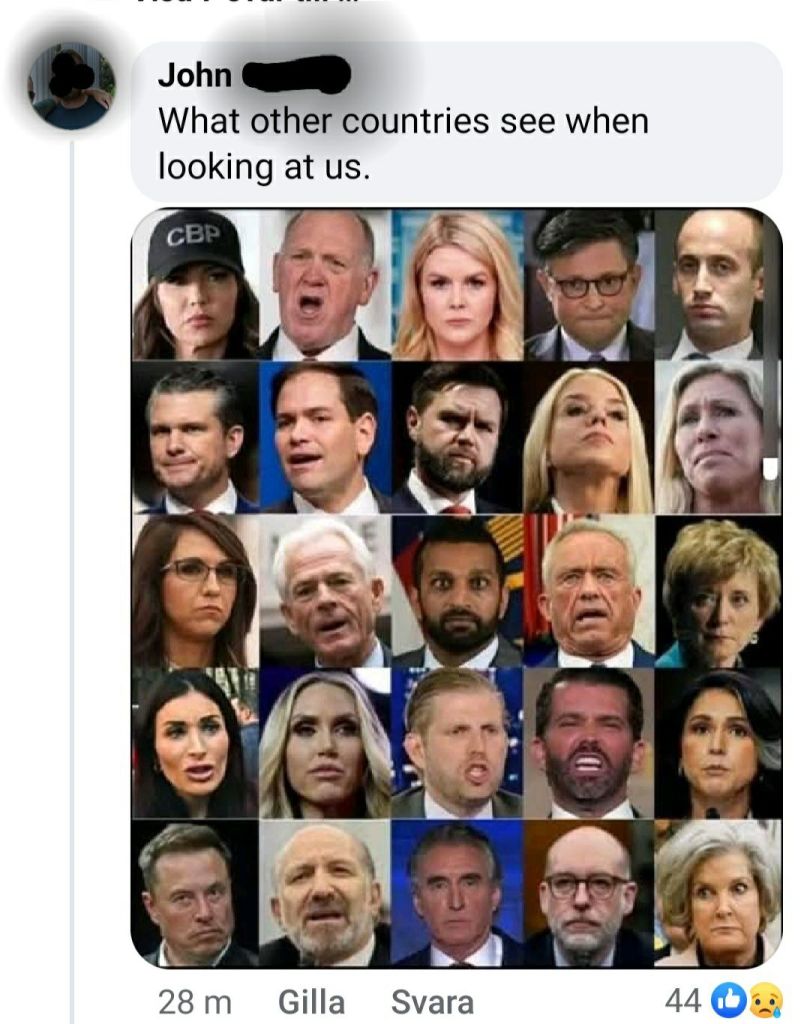Open the wide-eyed bearded man's photo
Viewport: 810px width, 1024px height.
(457, 592)
